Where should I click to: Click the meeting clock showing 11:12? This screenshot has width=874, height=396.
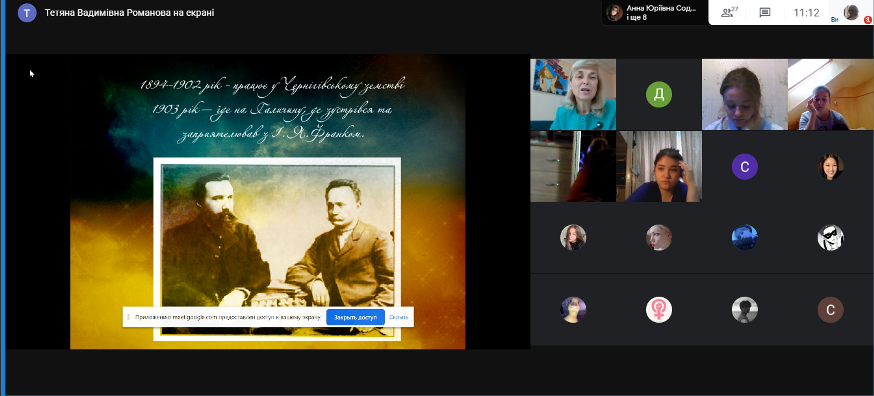click(x=806, y=12)
